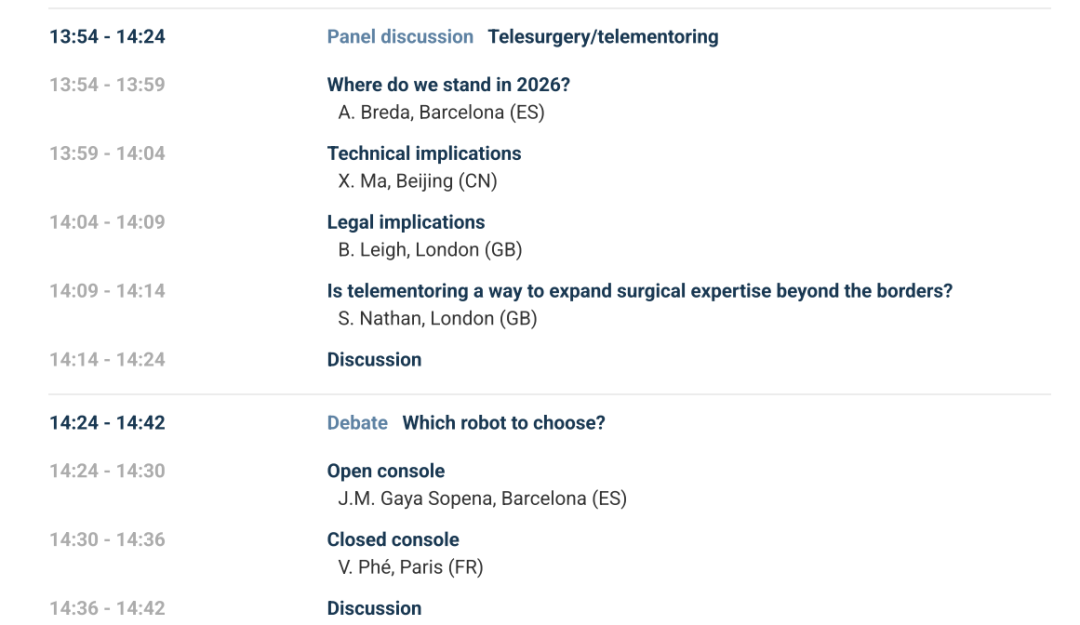Click the 14:14 - 14:24 Discussion item
This screenshot has height=625, width=1080.
[x=374, y=360]
